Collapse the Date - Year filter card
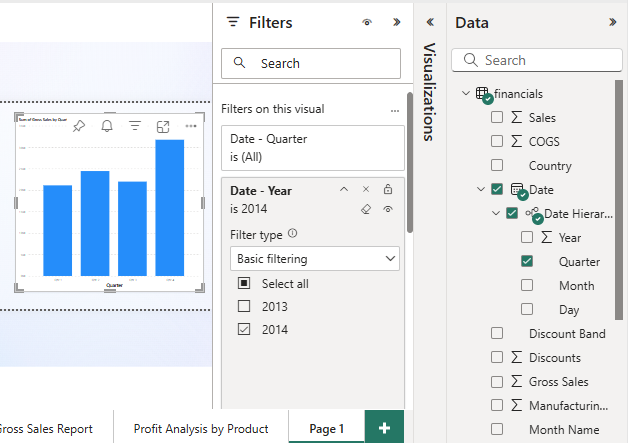This screenshot has height=443, width=628. pos(344,189)
